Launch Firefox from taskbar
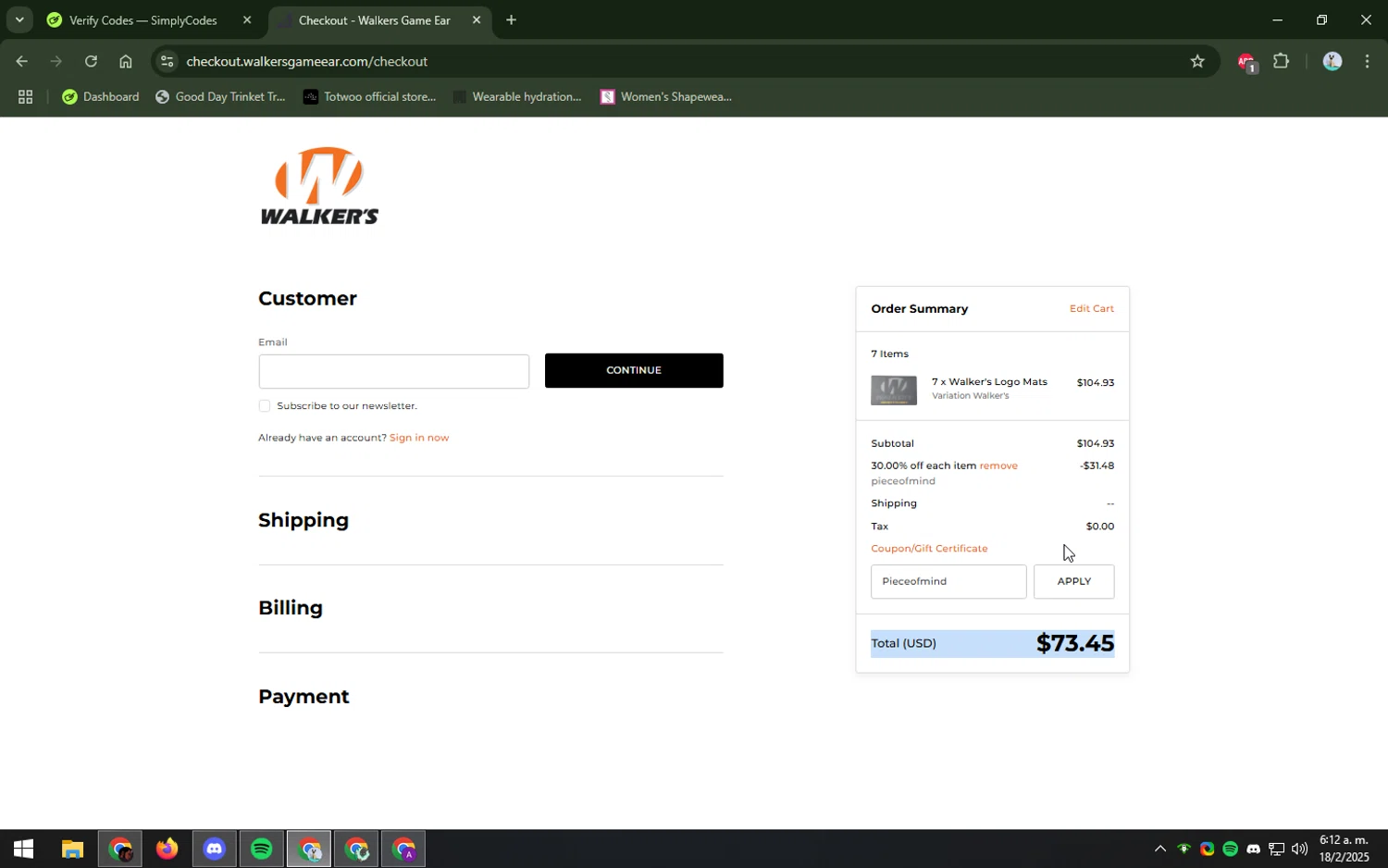Viewport: 1388px width, 868px height. pos(167,849)
